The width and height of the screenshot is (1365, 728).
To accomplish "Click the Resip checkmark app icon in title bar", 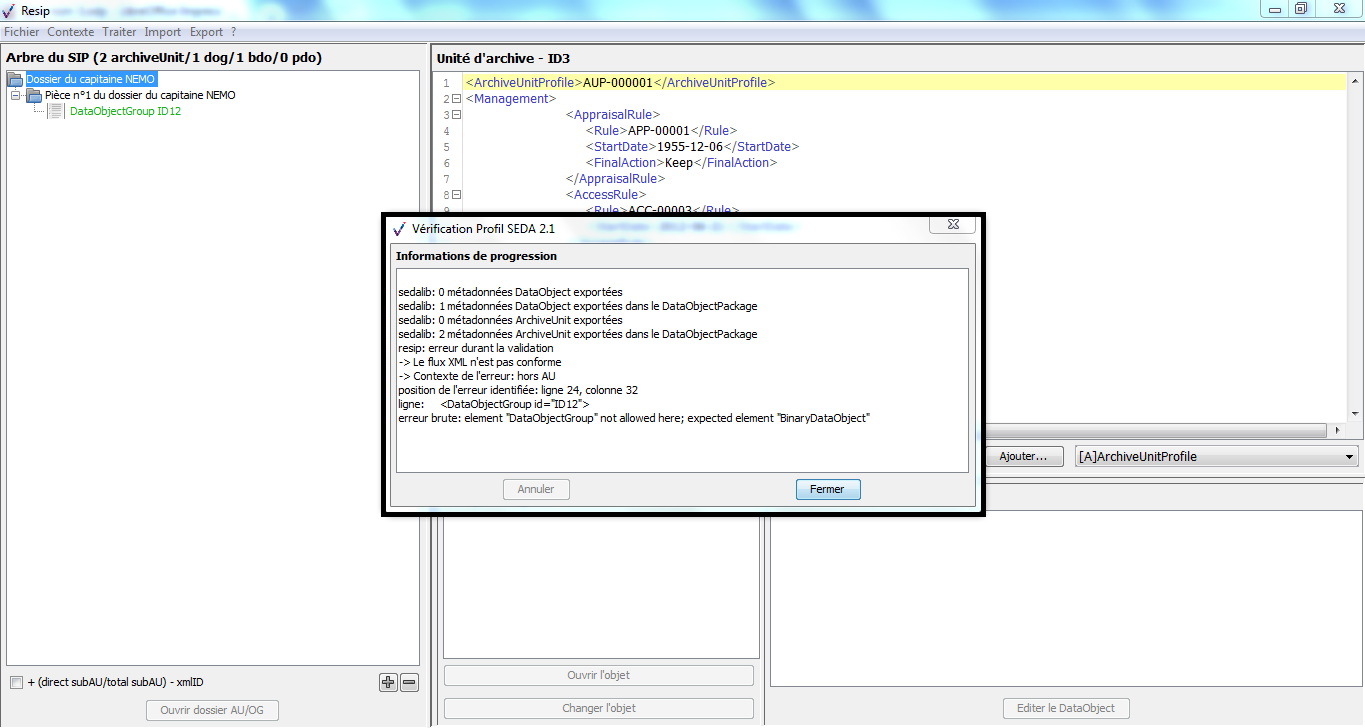I will (9, 10).
